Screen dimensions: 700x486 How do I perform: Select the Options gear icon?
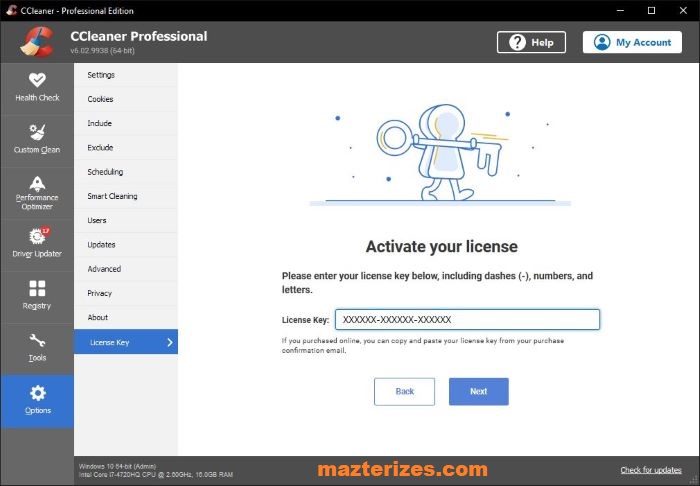(38, 393)
